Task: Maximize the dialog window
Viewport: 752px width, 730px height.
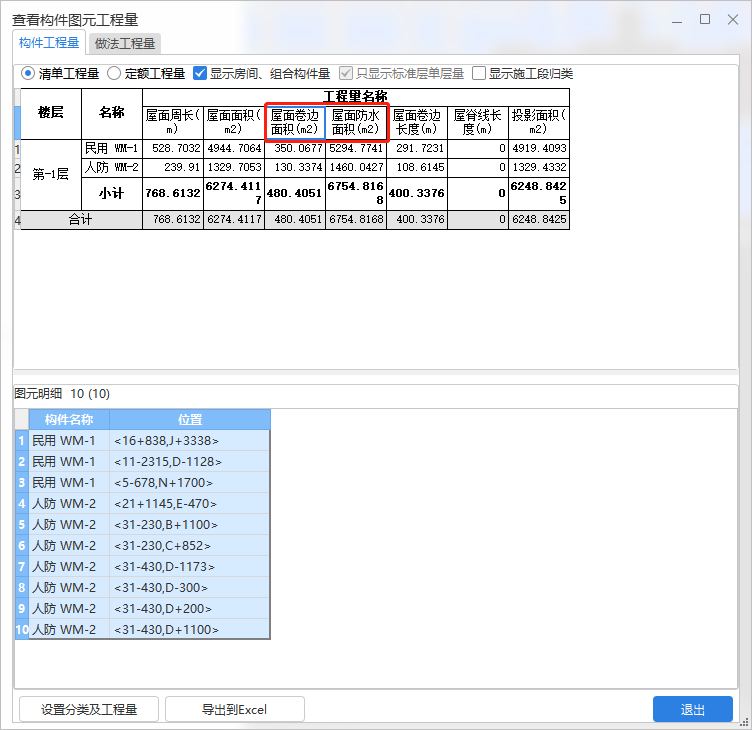Action: pos(705,19)
